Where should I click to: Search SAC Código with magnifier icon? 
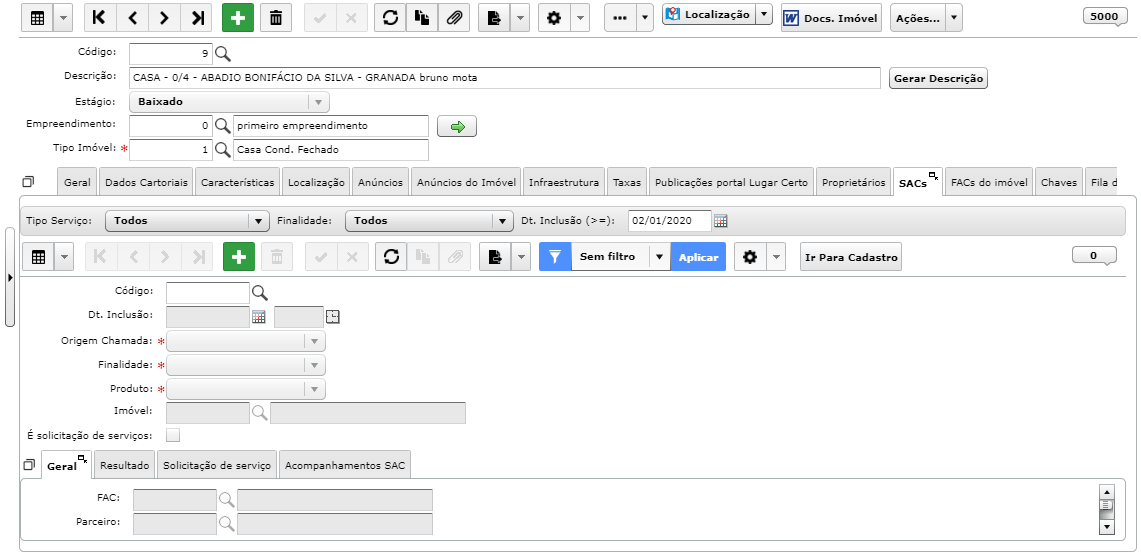point(260,293)
